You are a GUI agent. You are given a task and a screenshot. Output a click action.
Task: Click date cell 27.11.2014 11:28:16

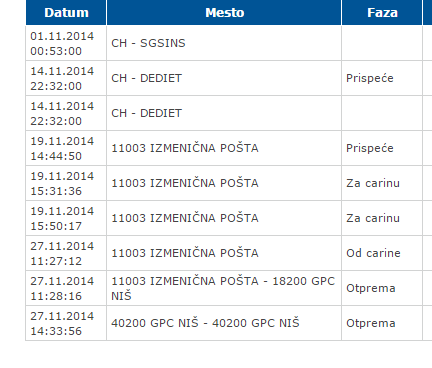66,288
